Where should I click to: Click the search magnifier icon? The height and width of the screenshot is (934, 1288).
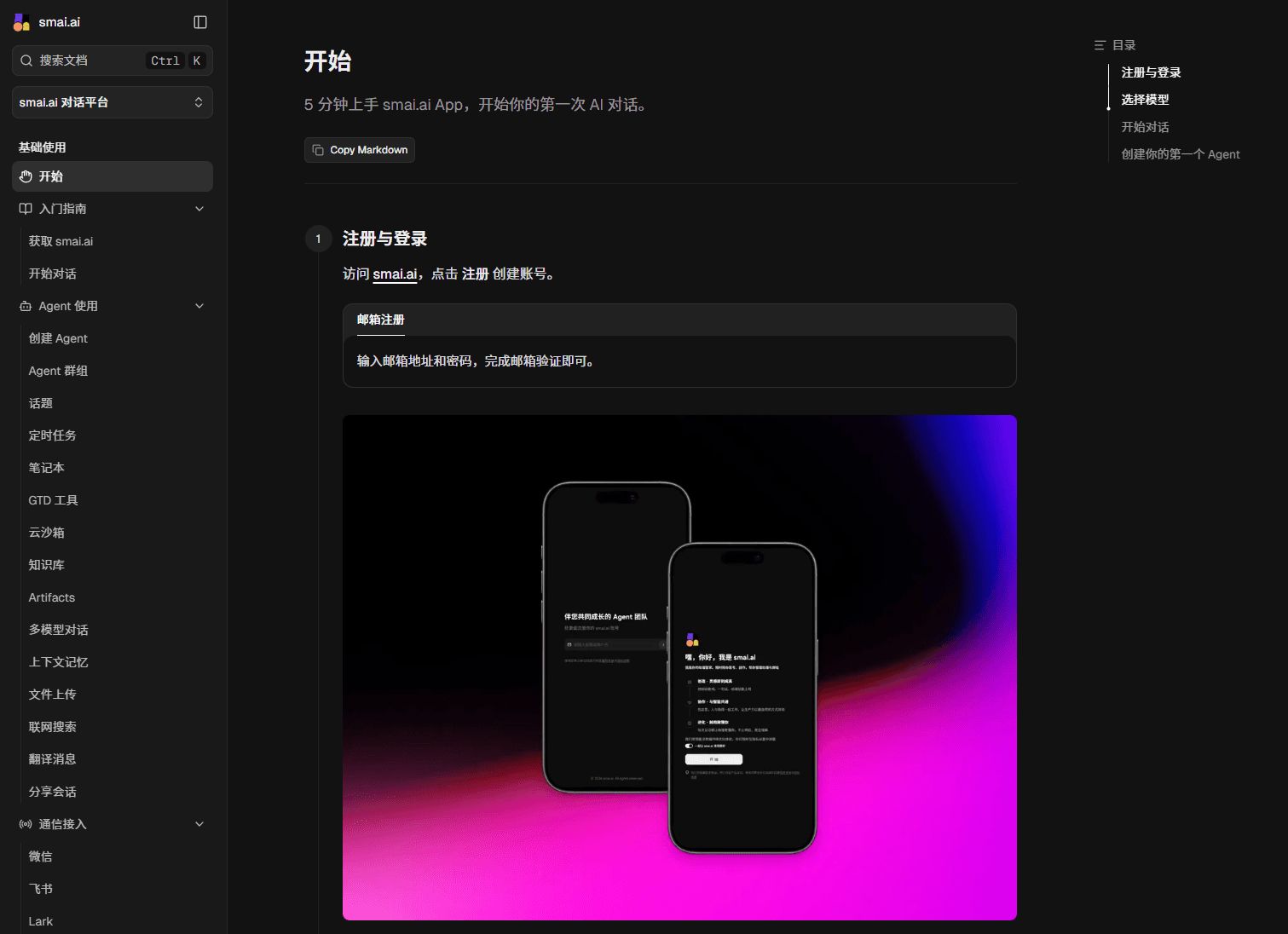click(x=26, y=61)
